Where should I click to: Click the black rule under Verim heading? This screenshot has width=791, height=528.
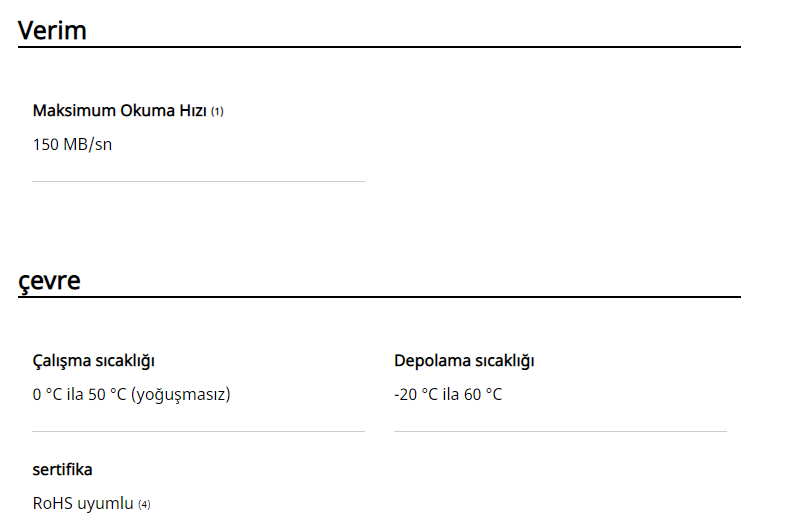[379, 47]
